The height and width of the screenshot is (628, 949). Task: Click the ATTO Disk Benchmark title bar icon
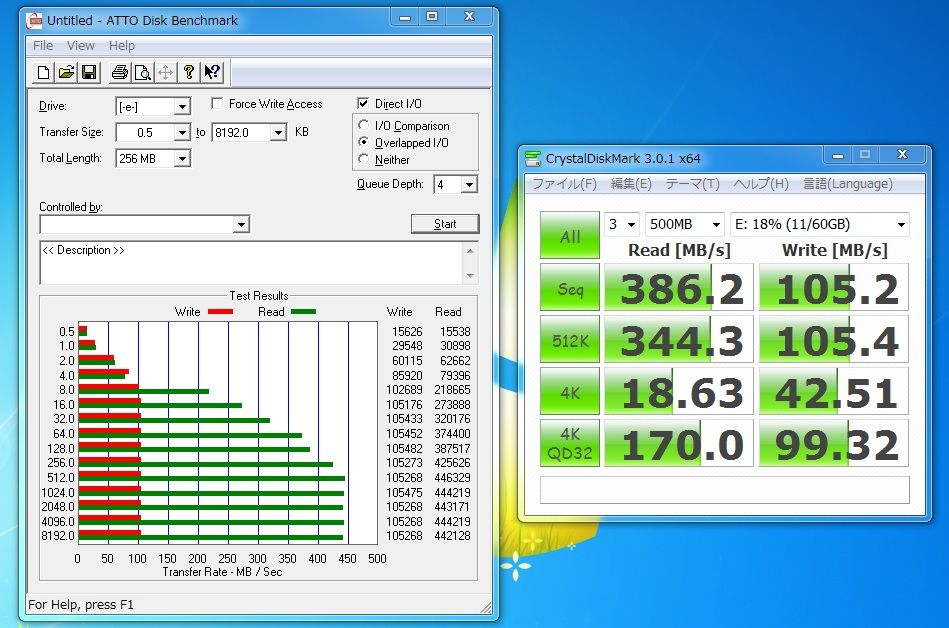[35, 19]
